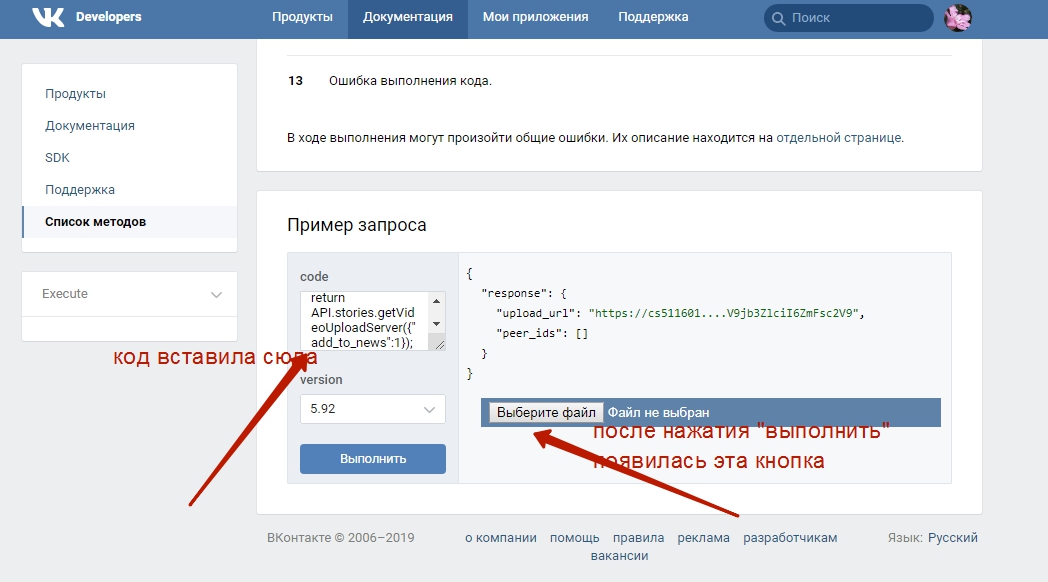Open the вакансии footer link
The height and width of the screenshot is (582, 1048).
tap(620, 556)
